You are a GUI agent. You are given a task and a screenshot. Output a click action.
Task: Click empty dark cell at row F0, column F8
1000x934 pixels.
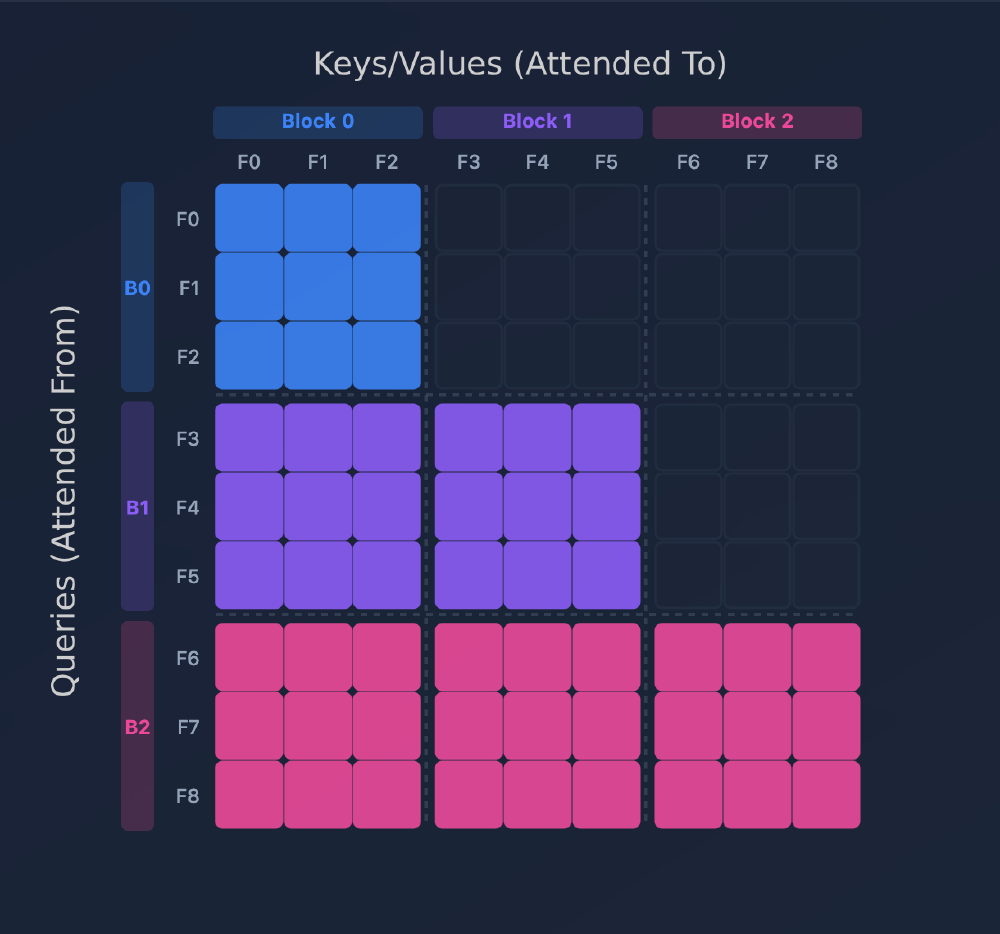click(826, 218)
